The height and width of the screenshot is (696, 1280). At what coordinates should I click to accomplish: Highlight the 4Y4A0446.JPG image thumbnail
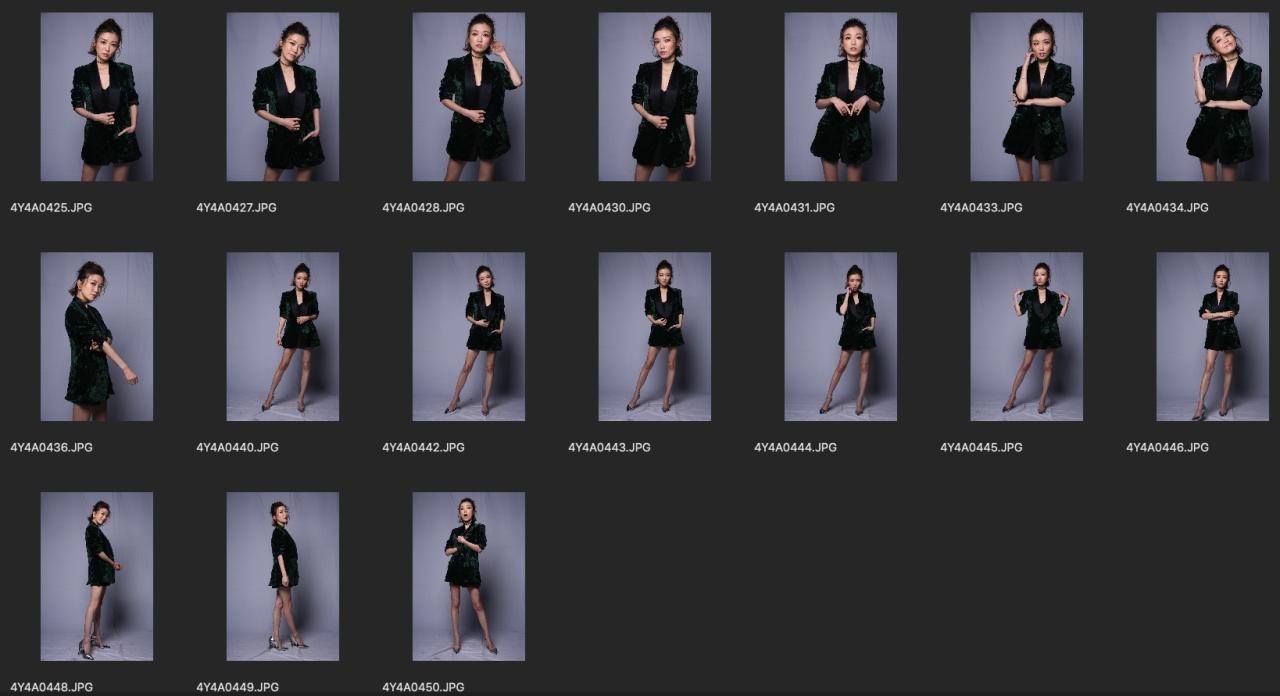tap(1213, 337)
